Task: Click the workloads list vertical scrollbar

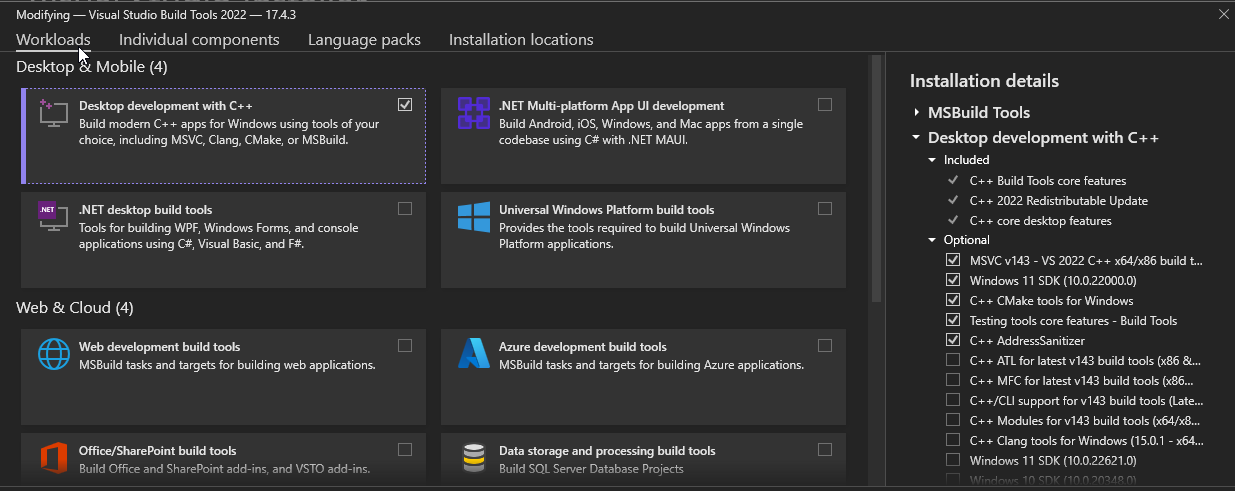Action: 877,180
